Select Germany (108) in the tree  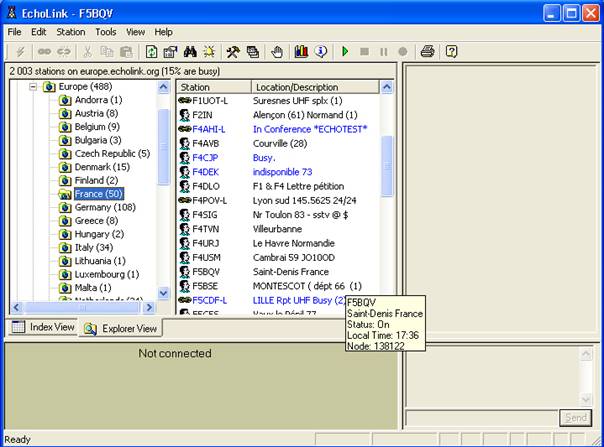click(x=105, y=207)
